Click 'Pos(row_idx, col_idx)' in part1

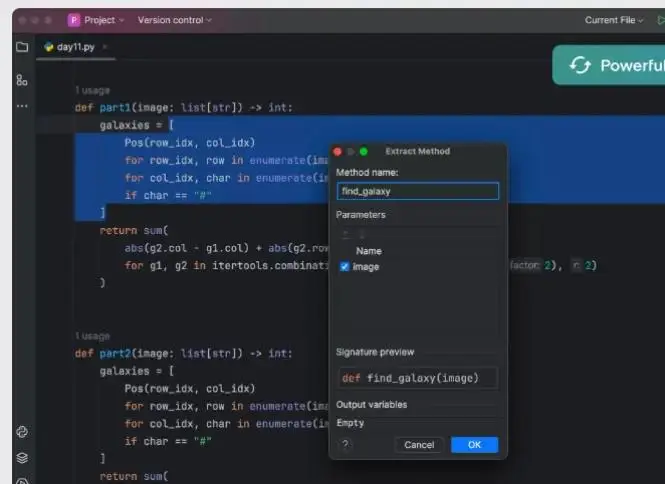point(190,143)
